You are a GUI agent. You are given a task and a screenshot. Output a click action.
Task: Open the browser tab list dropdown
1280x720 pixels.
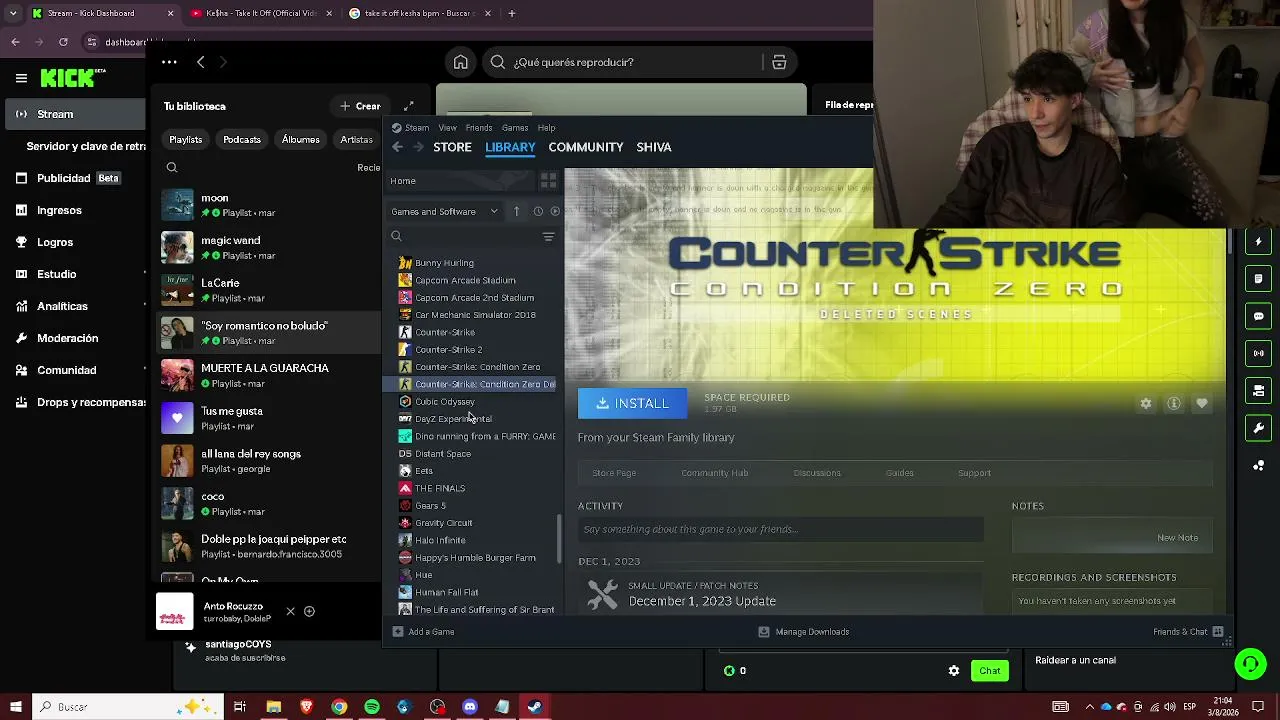tap(13, 14)
